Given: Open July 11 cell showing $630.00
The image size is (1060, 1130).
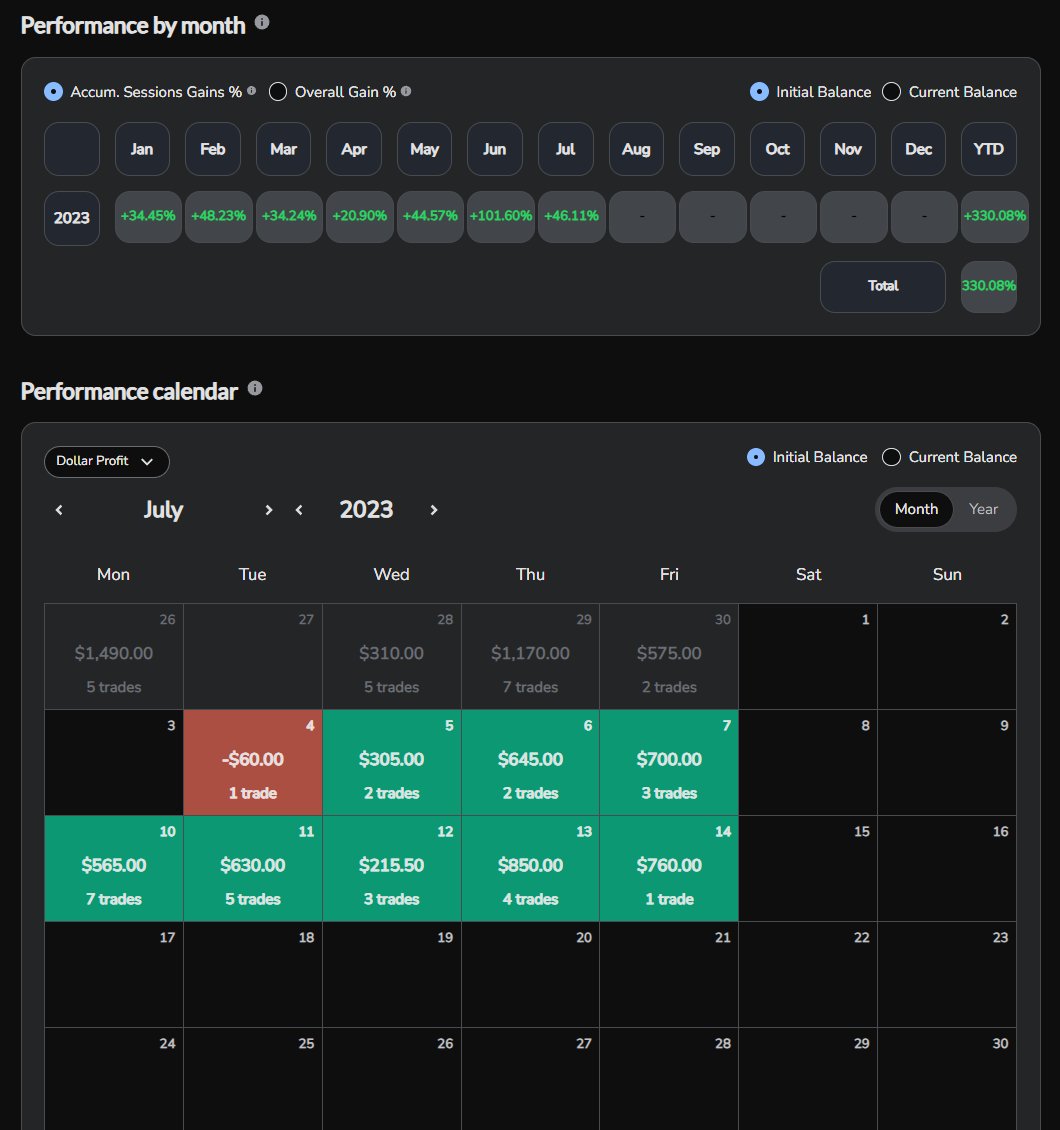Looking at the screenshot, I should click(x=253, y=868).
